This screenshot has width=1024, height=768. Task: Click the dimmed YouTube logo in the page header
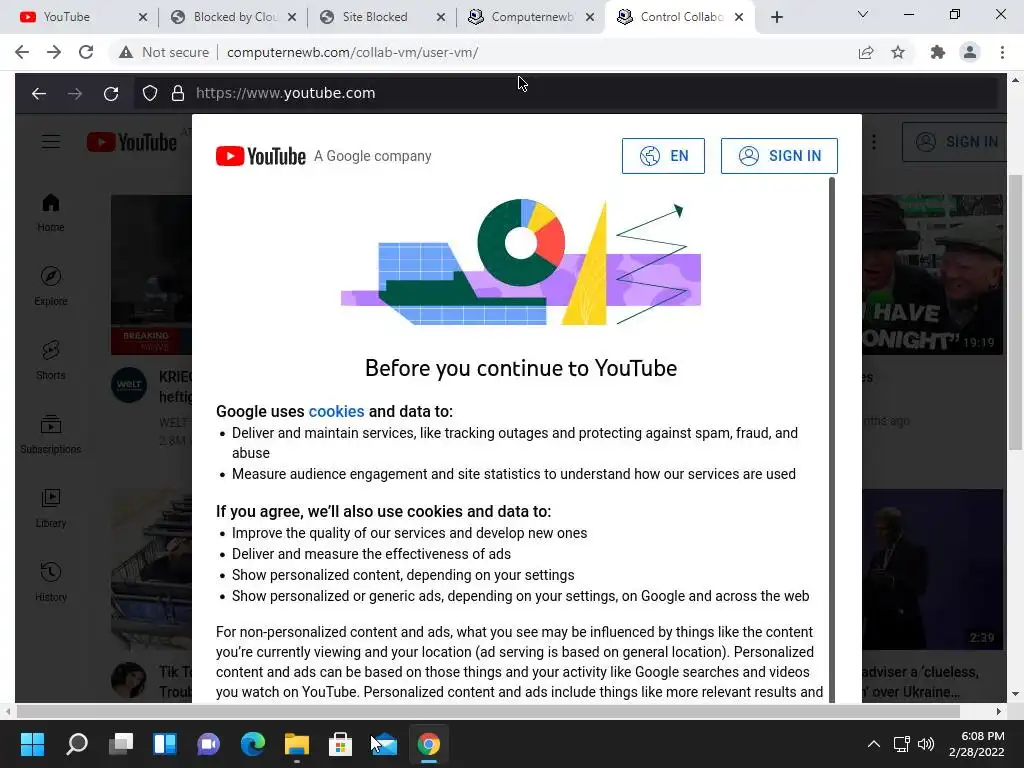click(131, 142)
